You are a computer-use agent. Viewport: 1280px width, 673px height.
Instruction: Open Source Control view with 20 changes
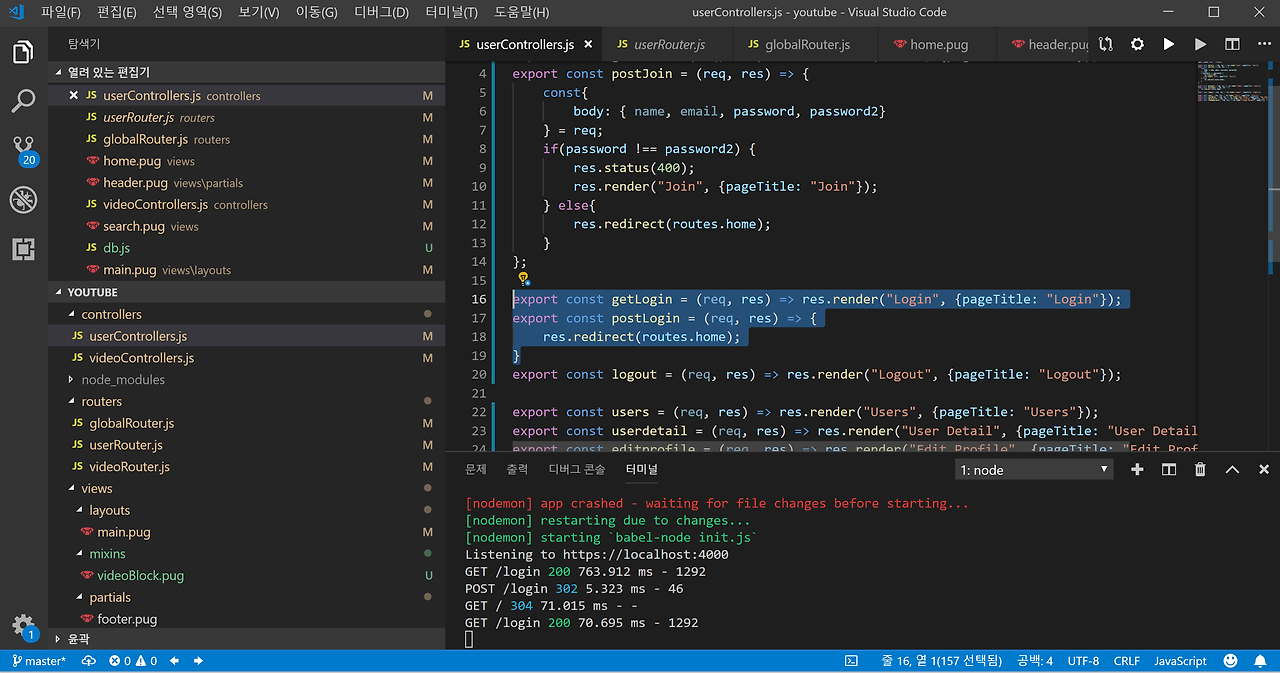click(x=23, y=150)
